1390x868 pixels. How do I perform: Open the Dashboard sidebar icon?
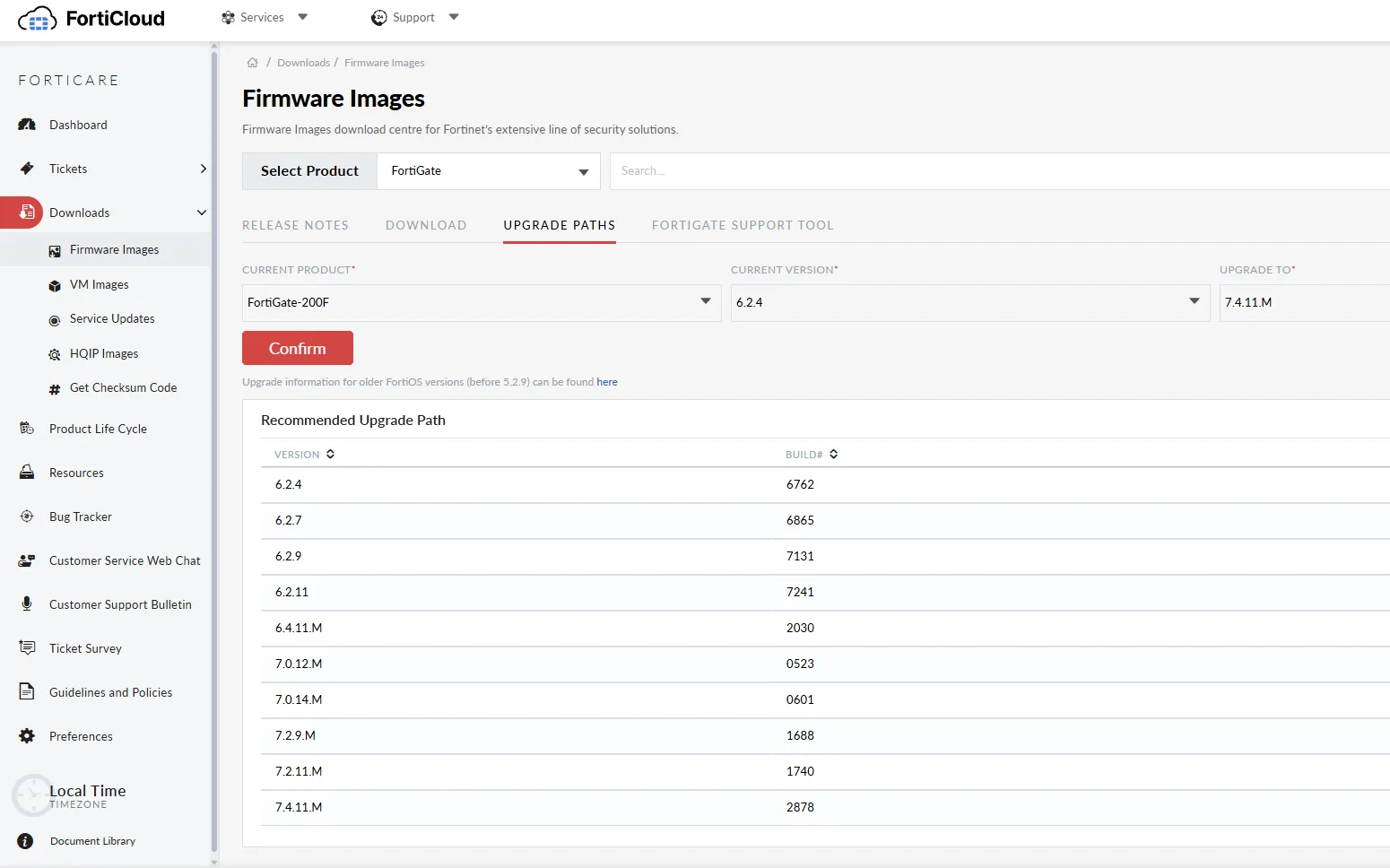coord(27,125)
